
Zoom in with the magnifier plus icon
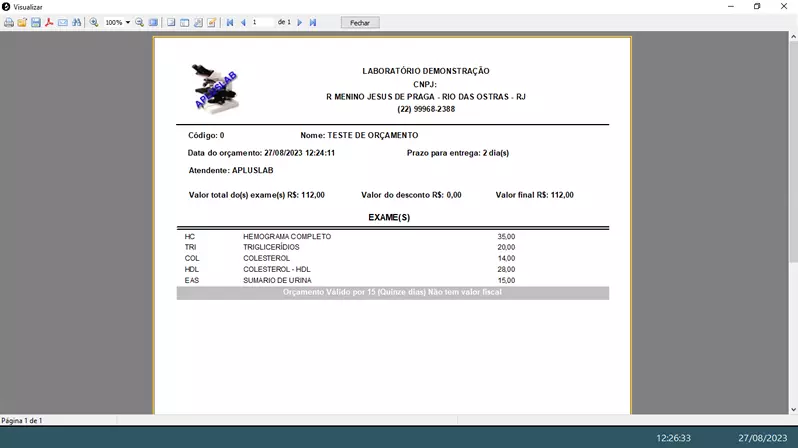point(94,22)
